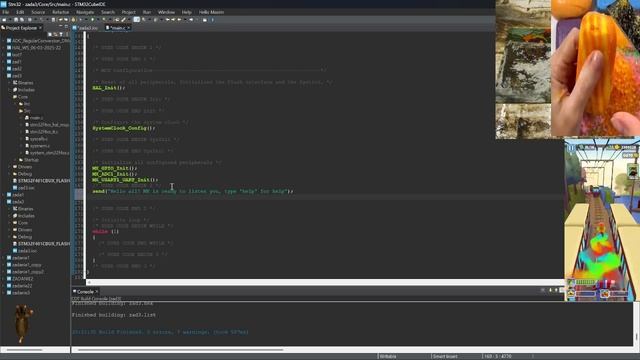This screenshot has width=640, height=360.
Task: Click the MX_ADC1_Init(); code line
Action: click(114, 174)
